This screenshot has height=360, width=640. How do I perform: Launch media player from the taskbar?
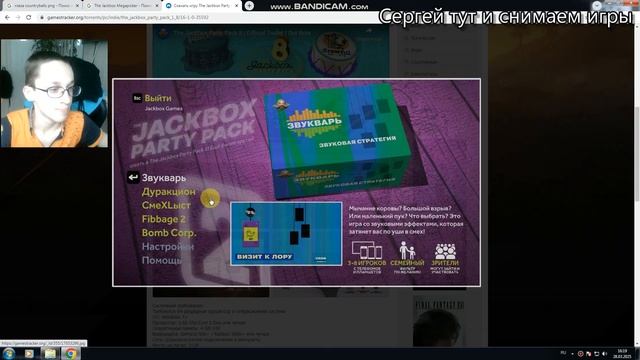pyautogui.click(x=29, y=353)
